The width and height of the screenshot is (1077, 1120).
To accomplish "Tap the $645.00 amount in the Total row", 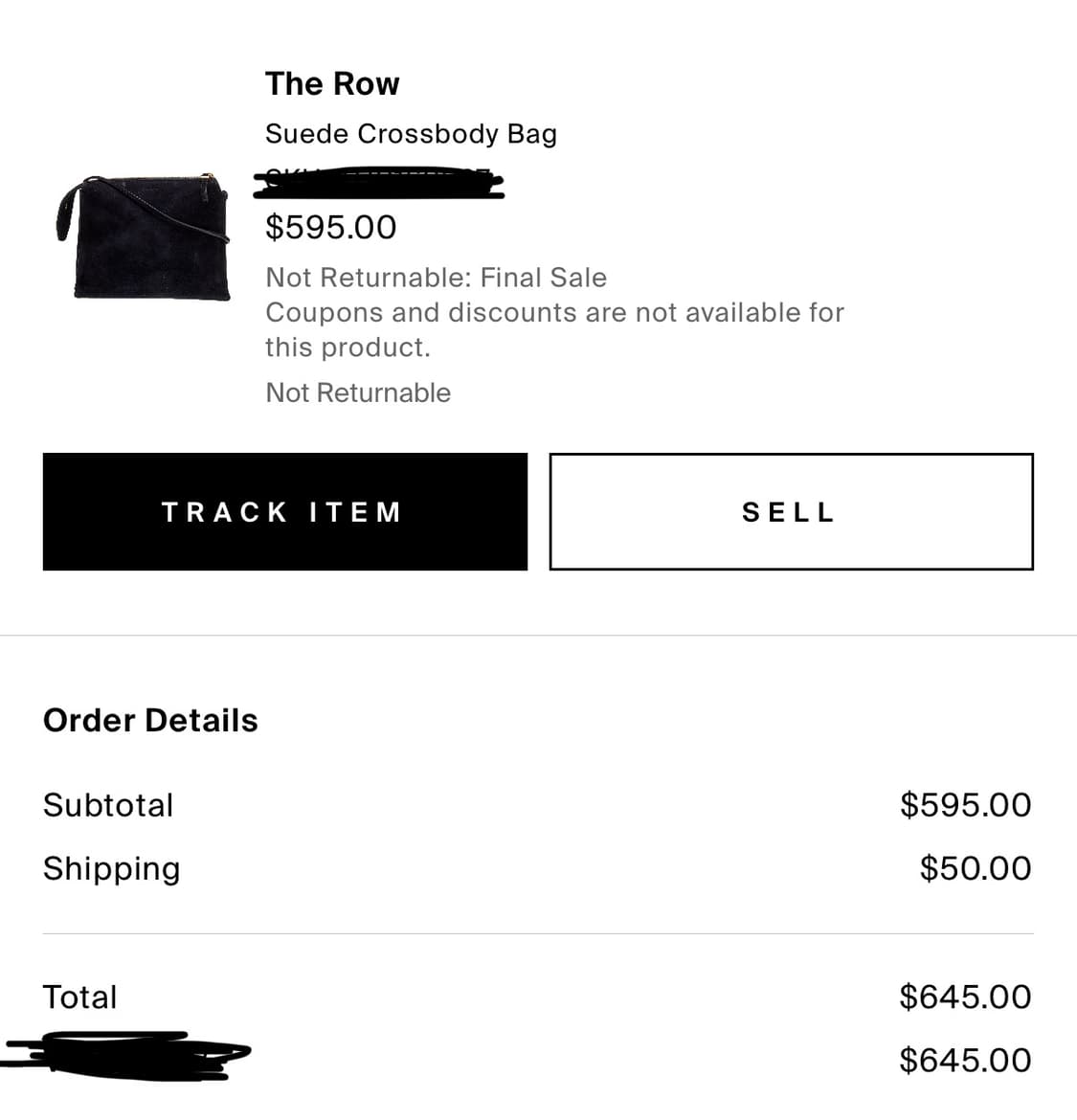I will pyautogui.click(x=965, y=997).
